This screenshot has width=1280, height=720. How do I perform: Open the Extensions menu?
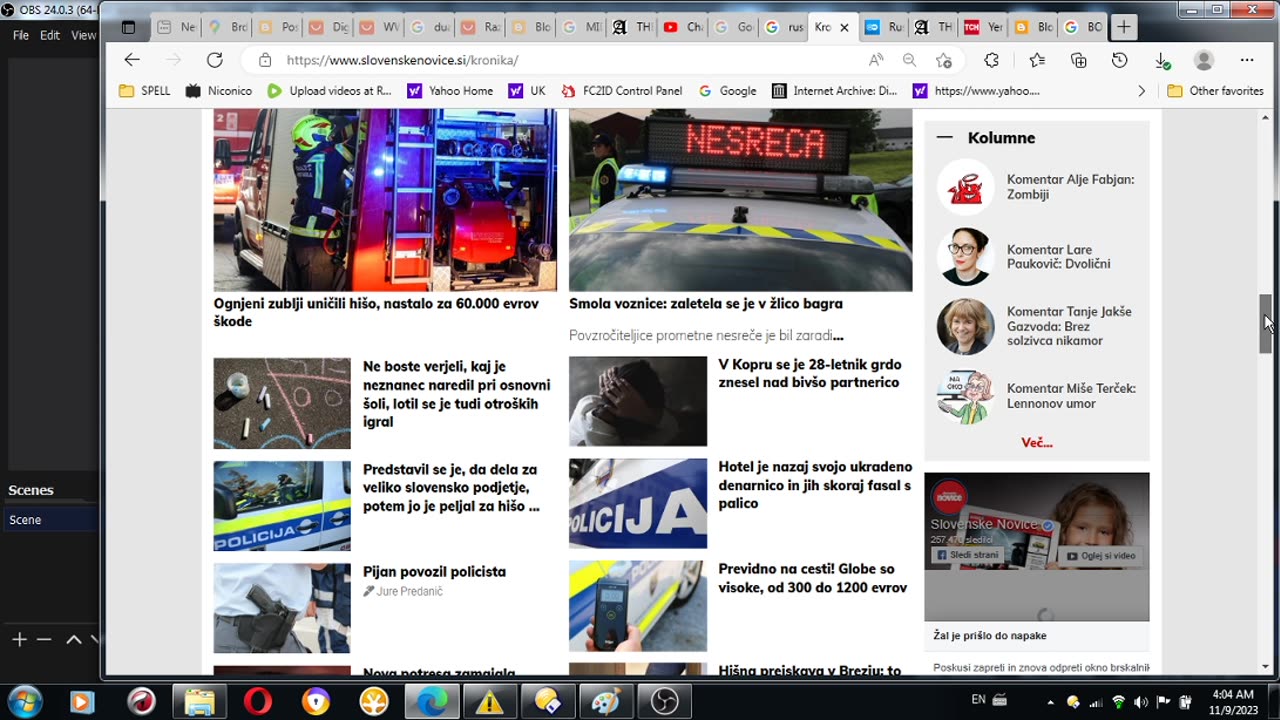pos(991,60)
